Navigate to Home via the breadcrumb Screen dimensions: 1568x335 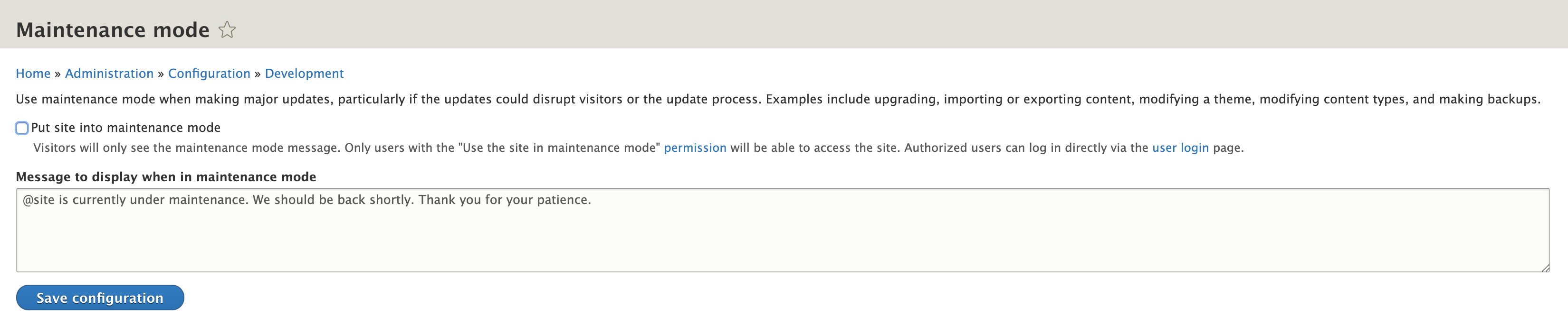pos(33,73)
